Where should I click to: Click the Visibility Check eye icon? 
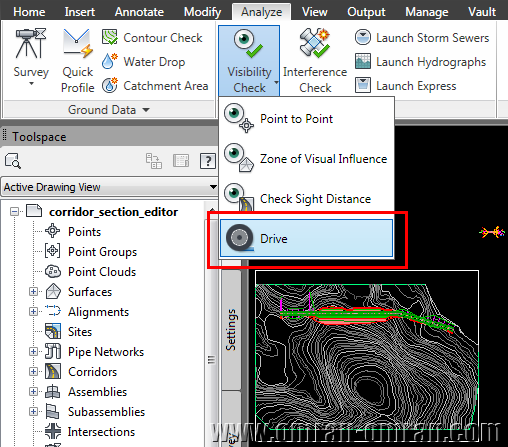[248, 43]
